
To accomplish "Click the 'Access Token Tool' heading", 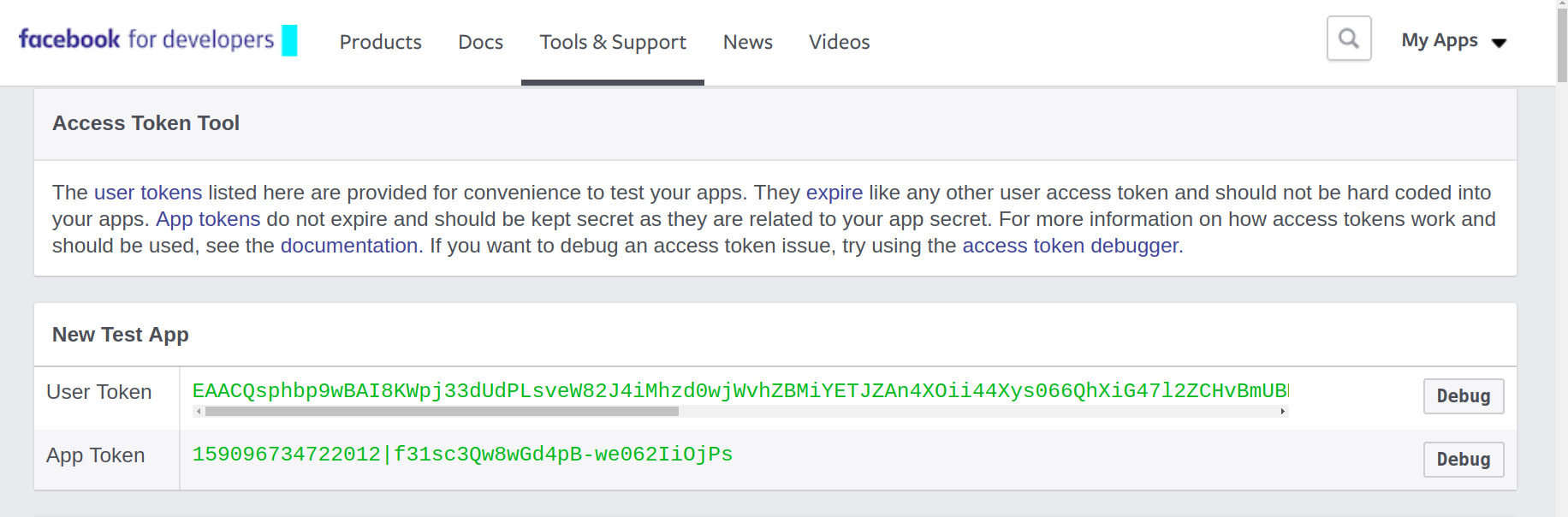I will (146, 123).
